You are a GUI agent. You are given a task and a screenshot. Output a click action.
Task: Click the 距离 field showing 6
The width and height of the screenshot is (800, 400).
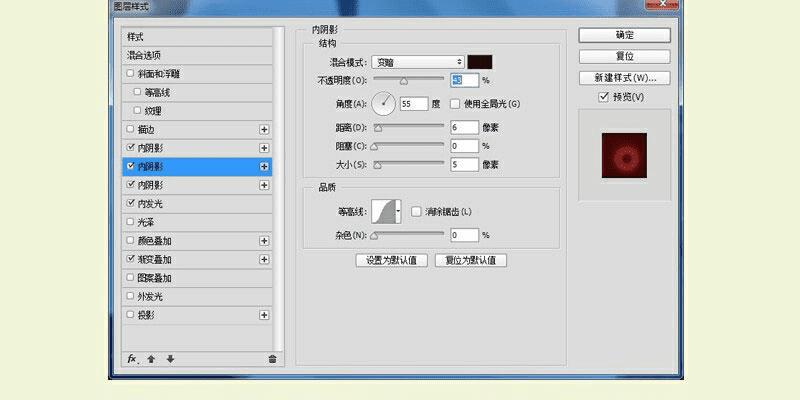[x=465, y=128]
